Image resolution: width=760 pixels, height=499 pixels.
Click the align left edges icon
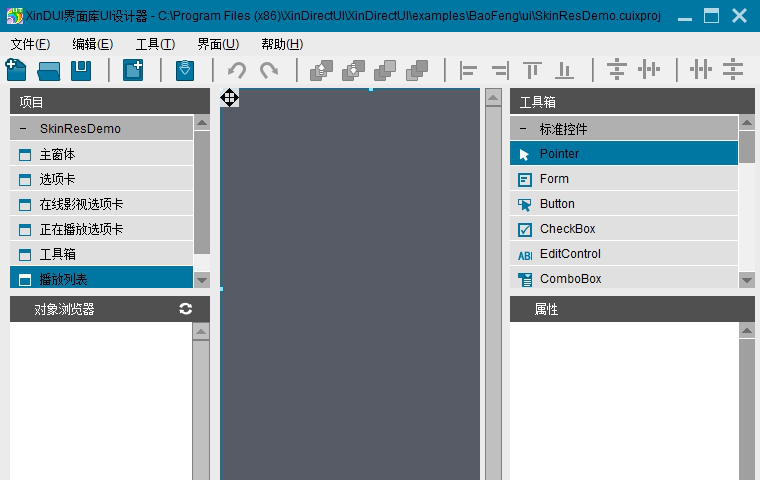pyautogui.click(x=468, y=70)
